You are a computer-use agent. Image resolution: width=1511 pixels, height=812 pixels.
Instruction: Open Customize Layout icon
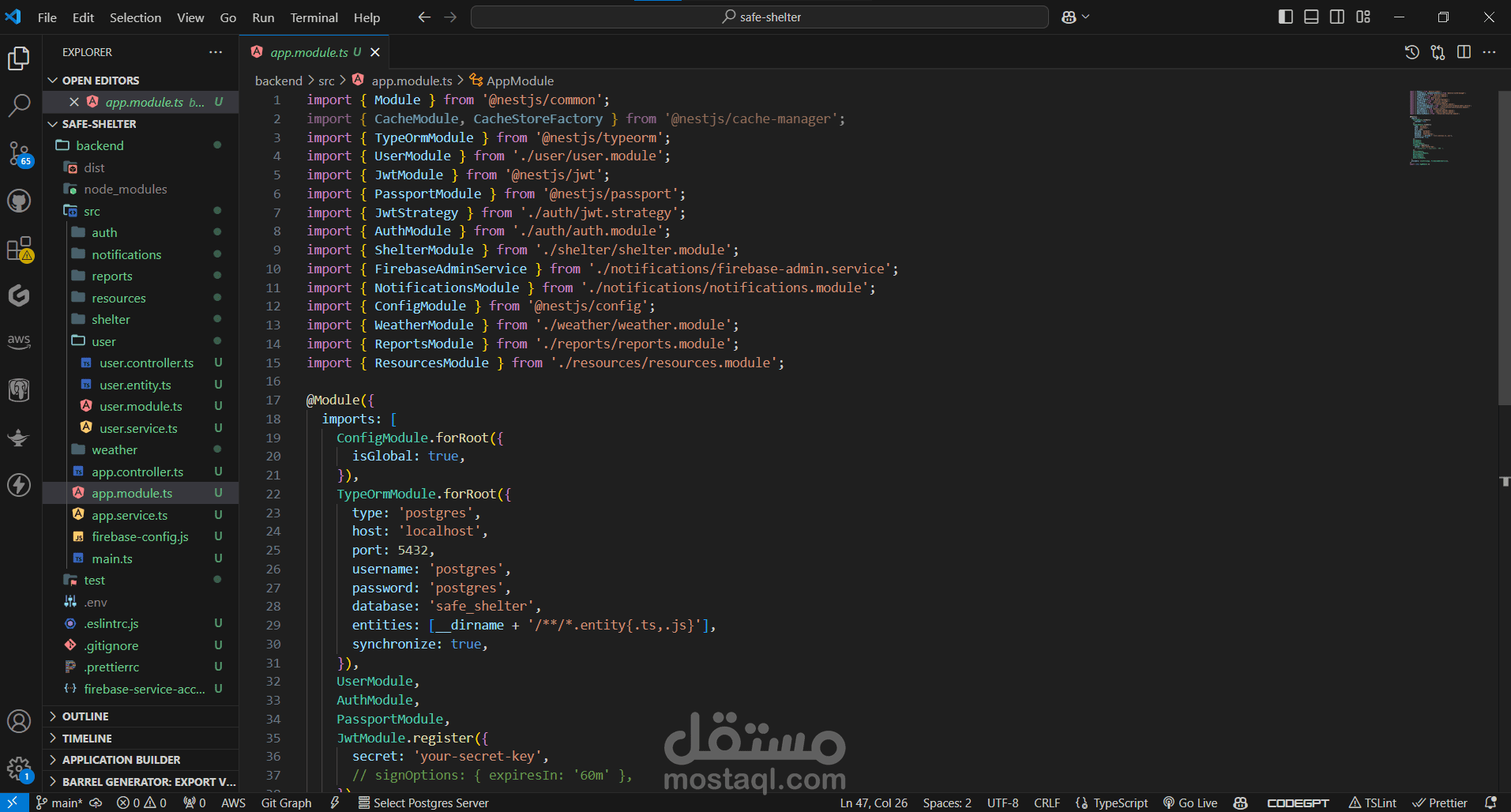point(1363,17)
